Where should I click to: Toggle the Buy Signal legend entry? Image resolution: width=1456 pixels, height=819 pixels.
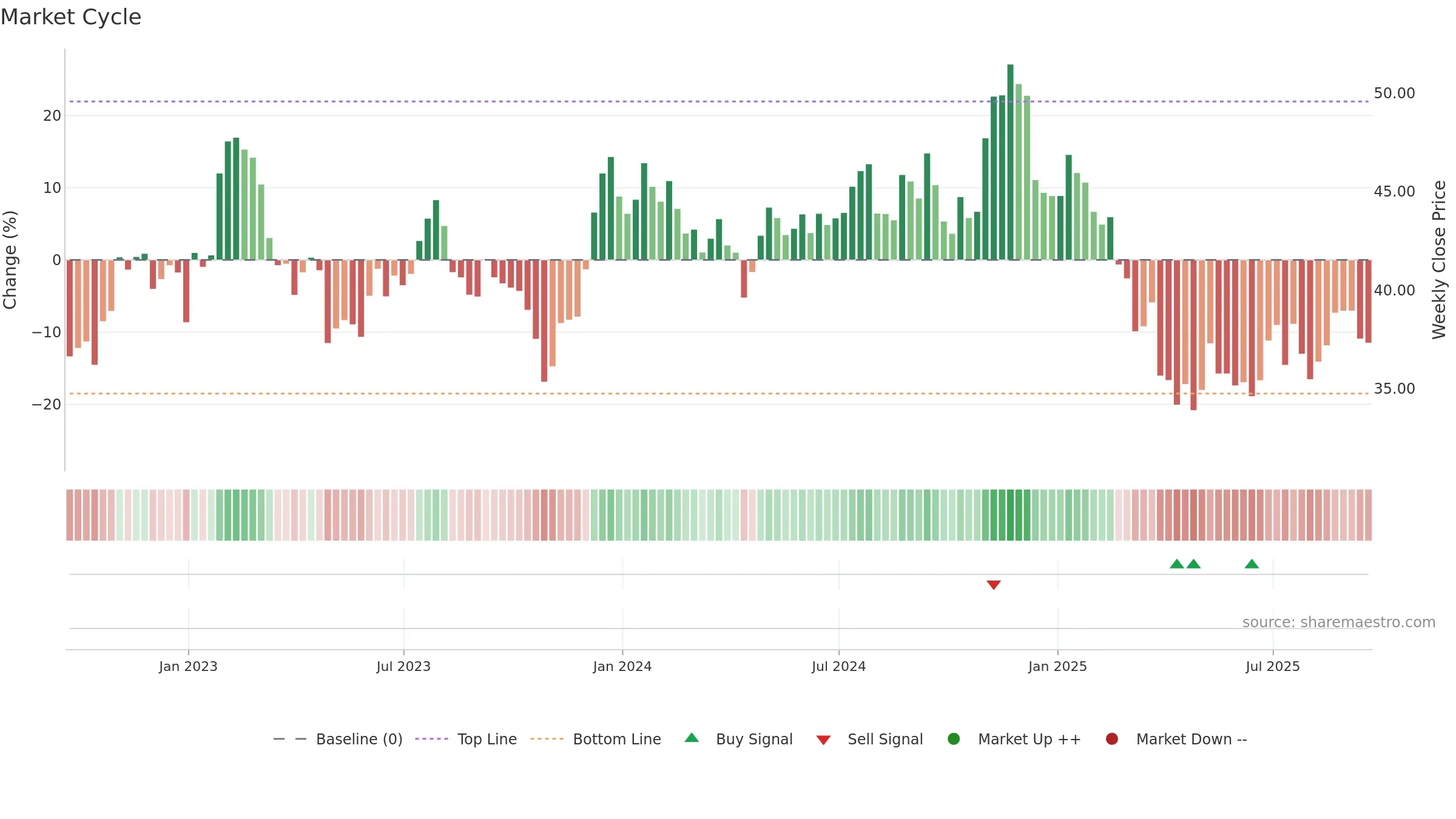738,739
